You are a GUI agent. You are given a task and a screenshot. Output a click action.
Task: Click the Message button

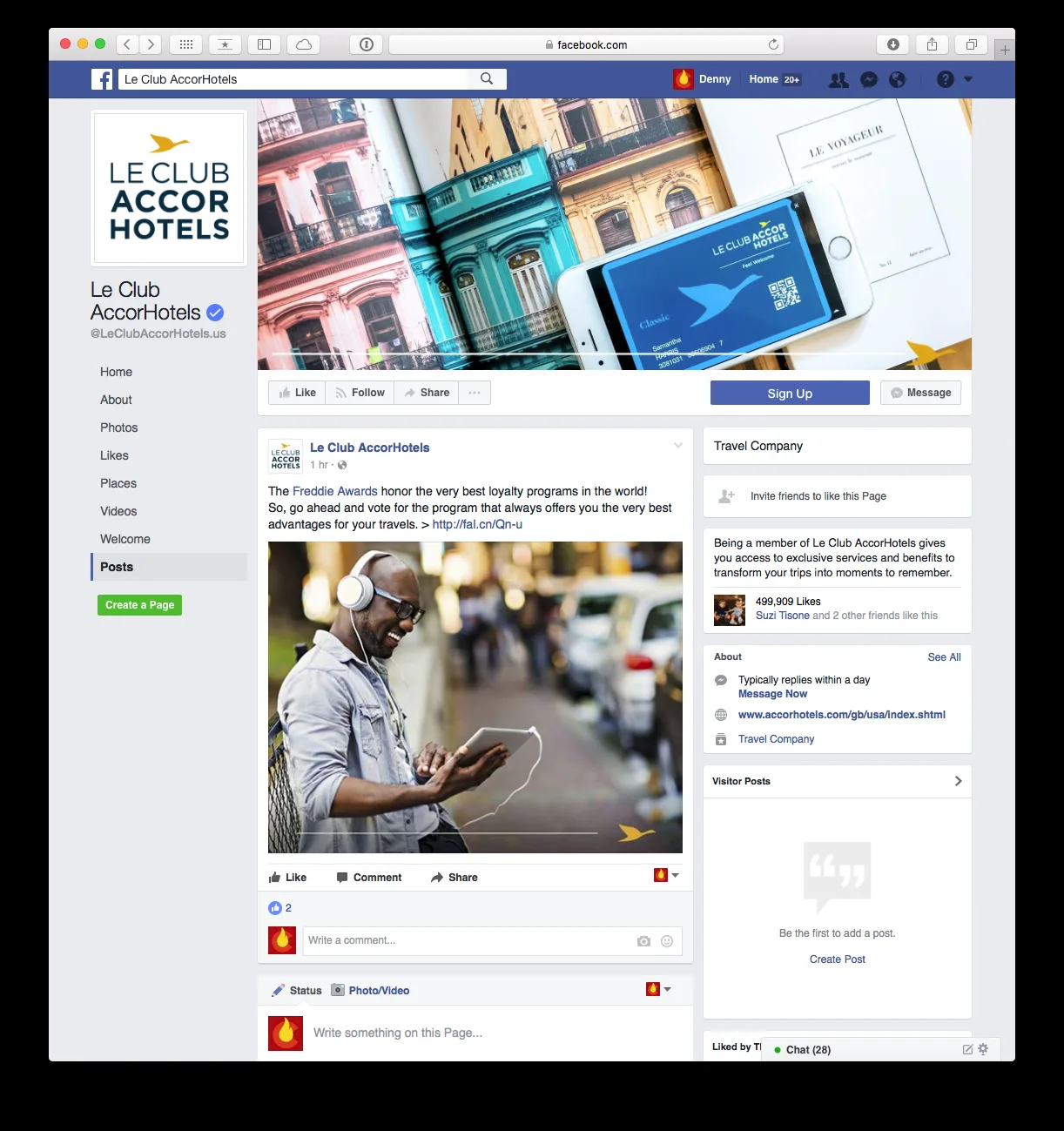[921, 393]
